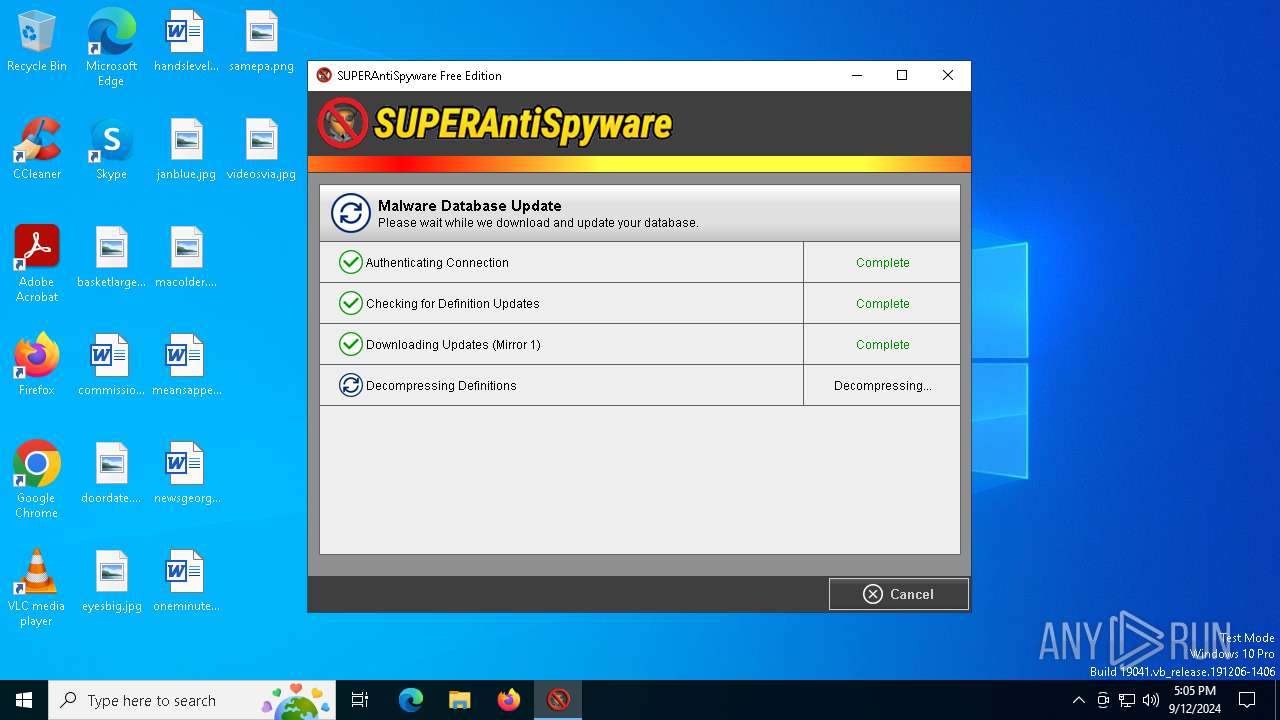This screenshot has width=1280, height=720.
Task: Select the commissio Word document on desktop
Action: pyautogui.click(x=111, y=365)
